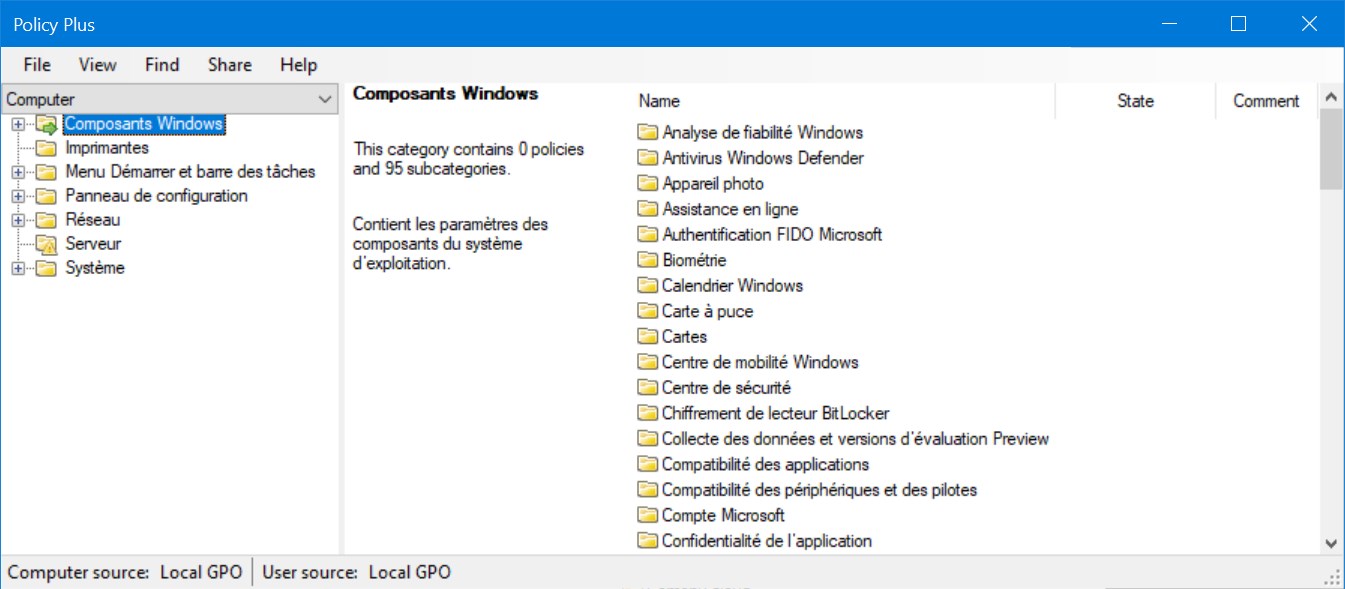1345x589 pixels.
Task: Open the Find menu
Action: 162,65
